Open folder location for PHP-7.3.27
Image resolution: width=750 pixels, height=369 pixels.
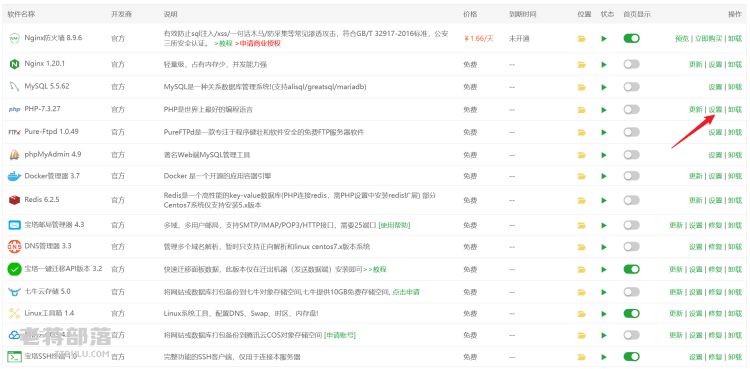tap(582, 110)
